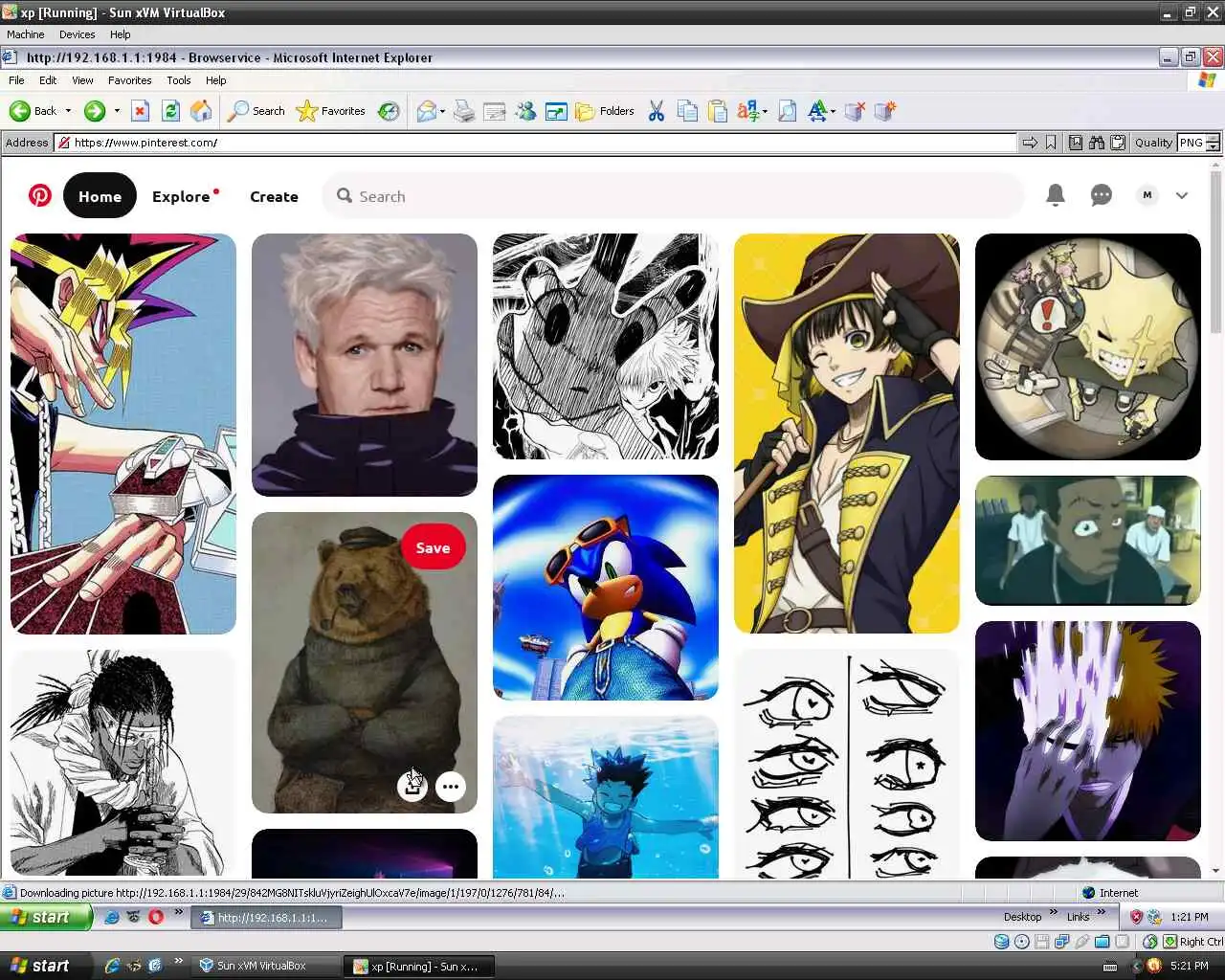Open the Favorites menu in menu bar
The height and width of the screenshot is (980, 1225).
pyautogui.click(x=129, y=80)
